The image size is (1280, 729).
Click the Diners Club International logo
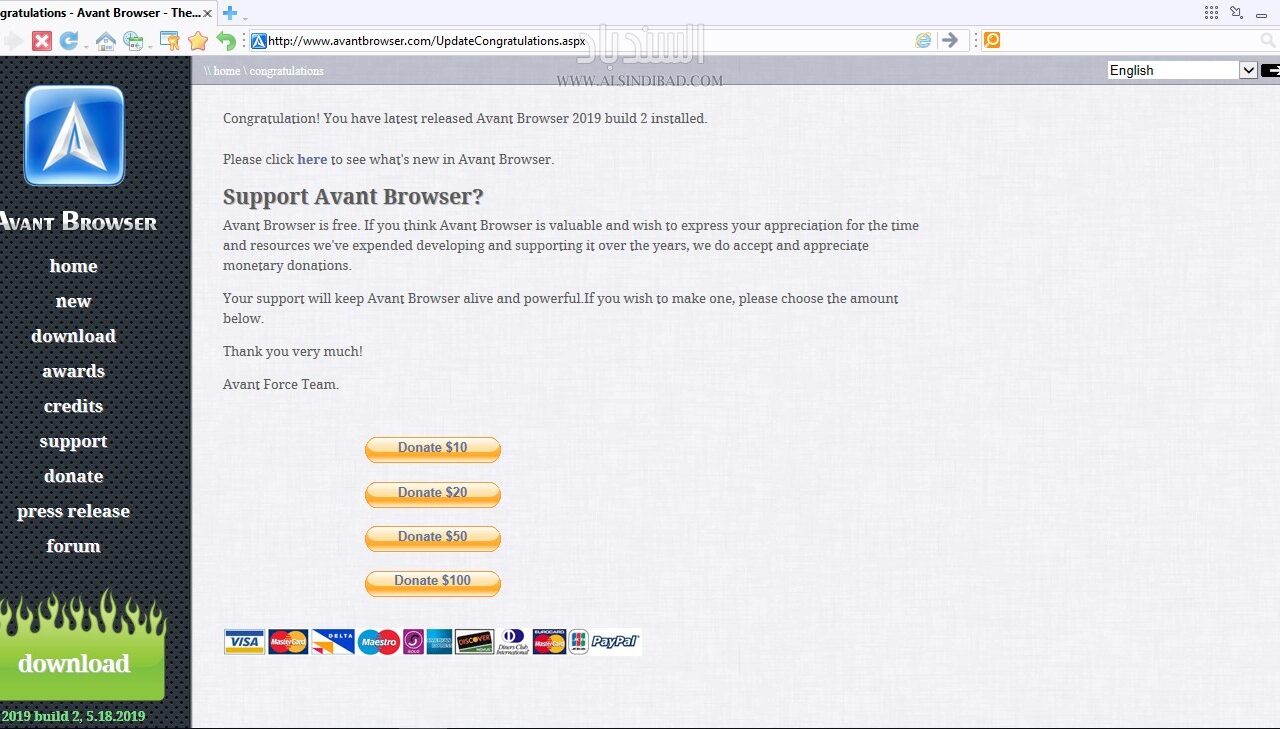[512, 642]
